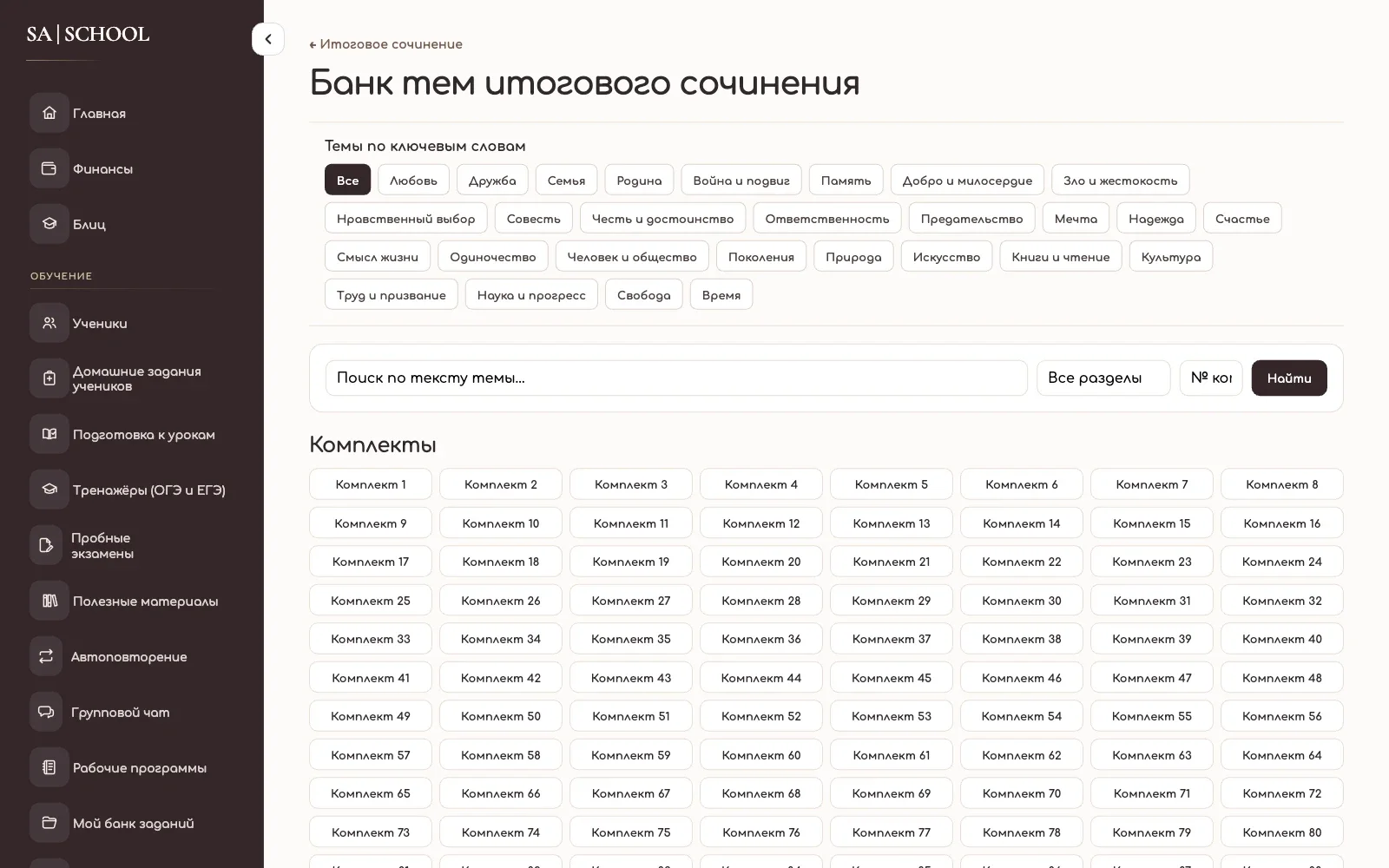1389x868 pixels.
Task: Toggle the Книги и чтение filter chip
Action: [1061, 256]
